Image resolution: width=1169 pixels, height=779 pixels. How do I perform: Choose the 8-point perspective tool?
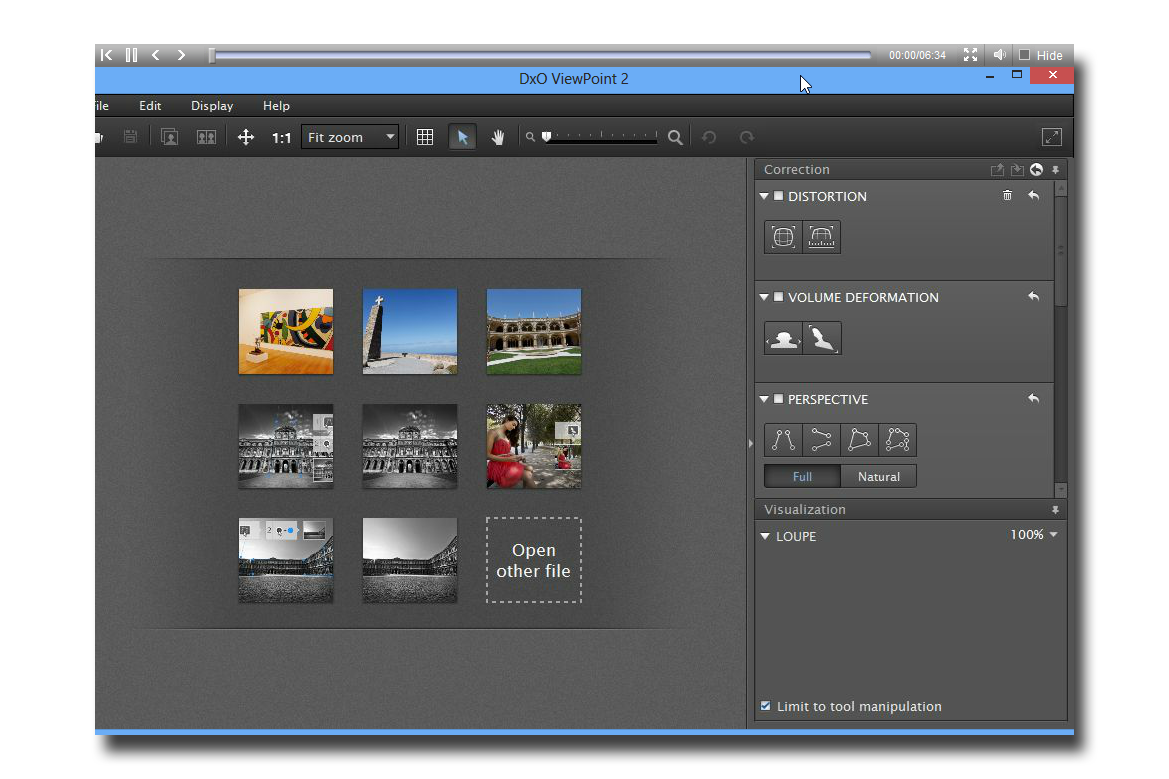(897, 440)
